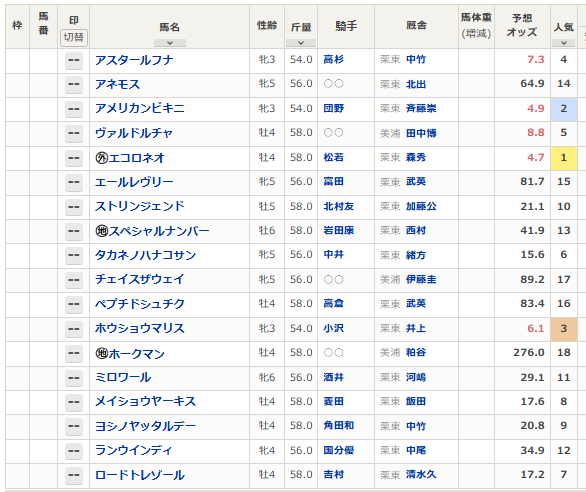Open horse page for タカネノハナコサン
Screen dimensions: 586x492
[x=145, y=255]
